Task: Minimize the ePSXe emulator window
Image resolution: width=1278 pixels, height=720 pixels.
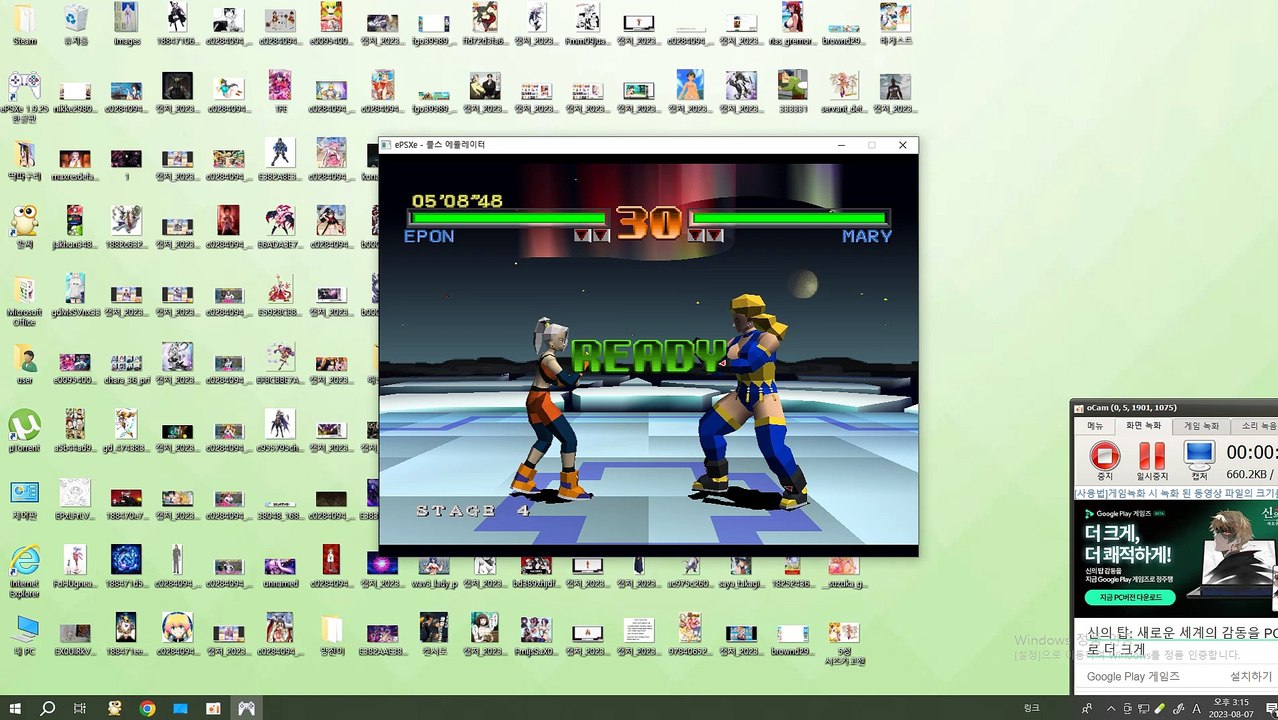Action: click(x=841, y=145)
